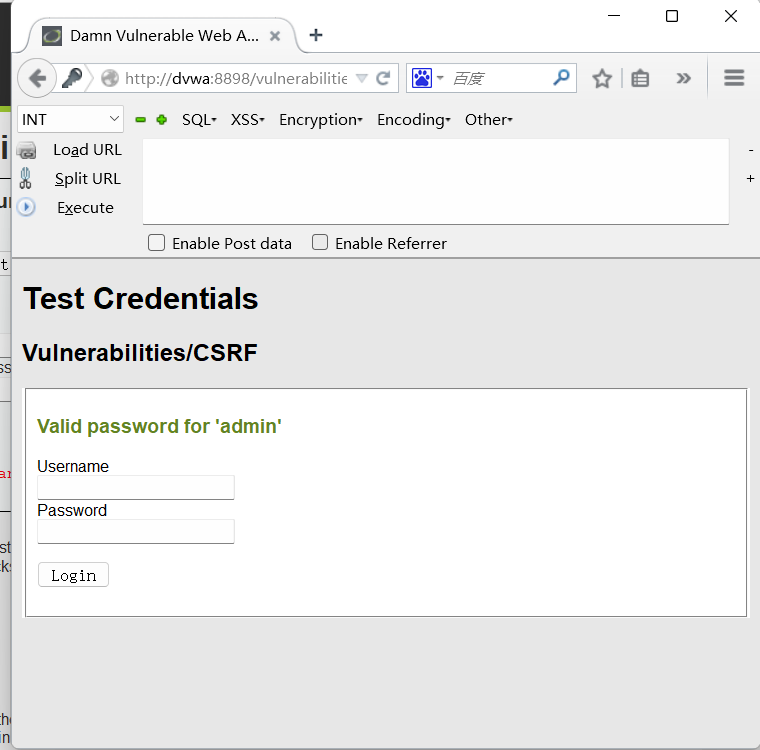This screenshot has height=750, width=760.
Task: Click the Split URL scissors icon
Action: (x=25, y=178)
